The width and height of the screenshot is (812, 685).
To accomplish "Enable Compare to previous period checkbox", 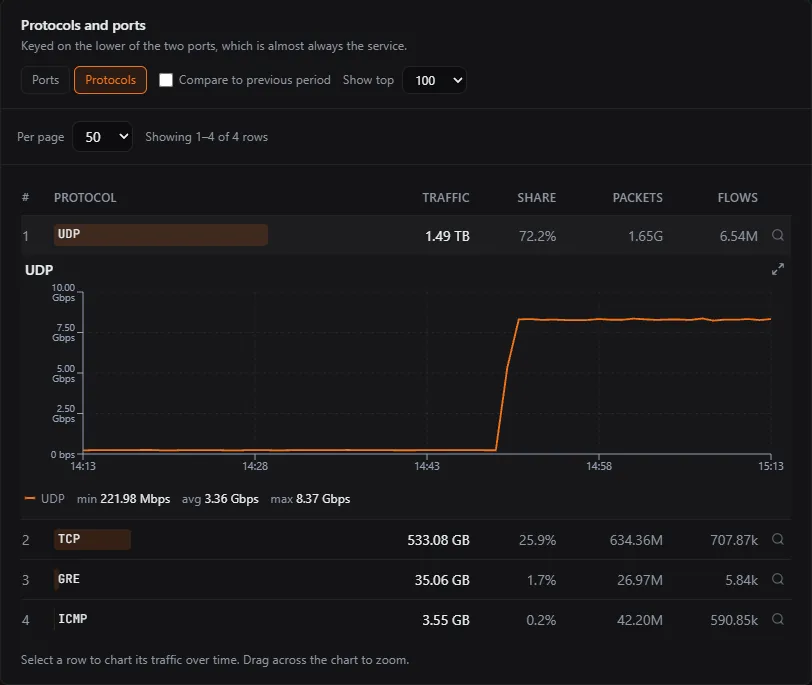I will point(166,80).
